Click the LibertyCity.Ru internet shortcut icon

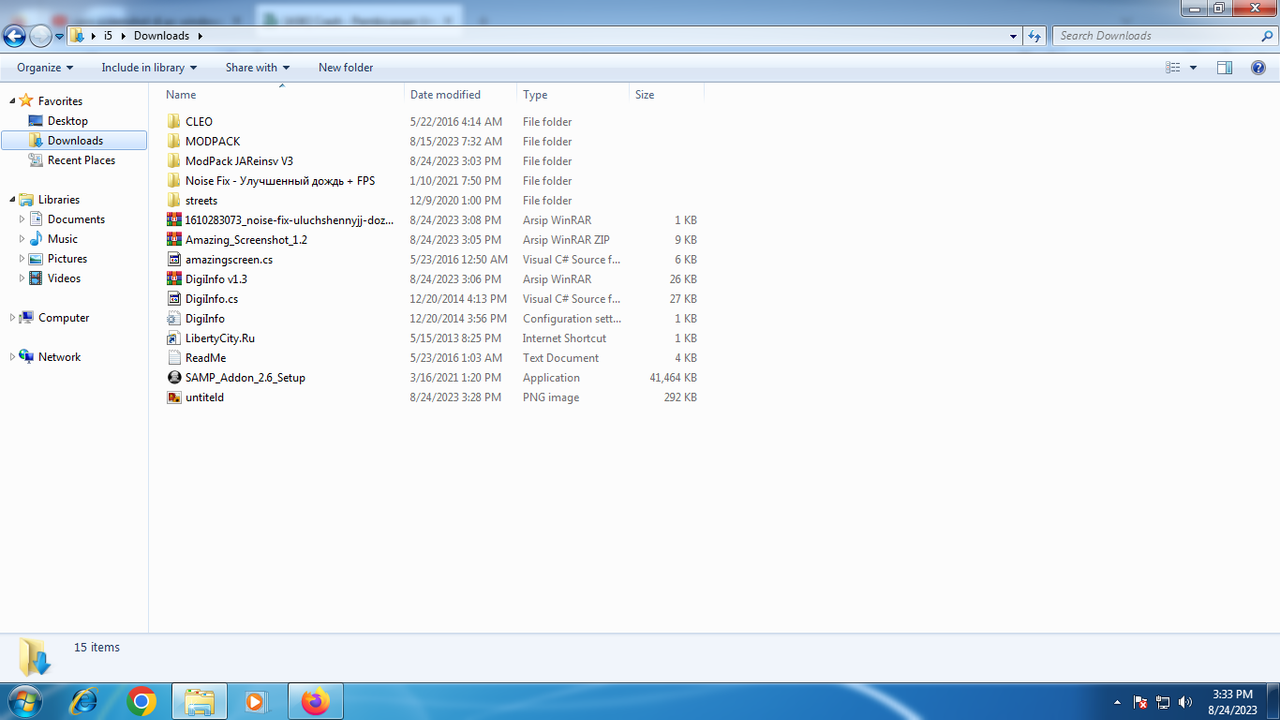pos(175,338)
